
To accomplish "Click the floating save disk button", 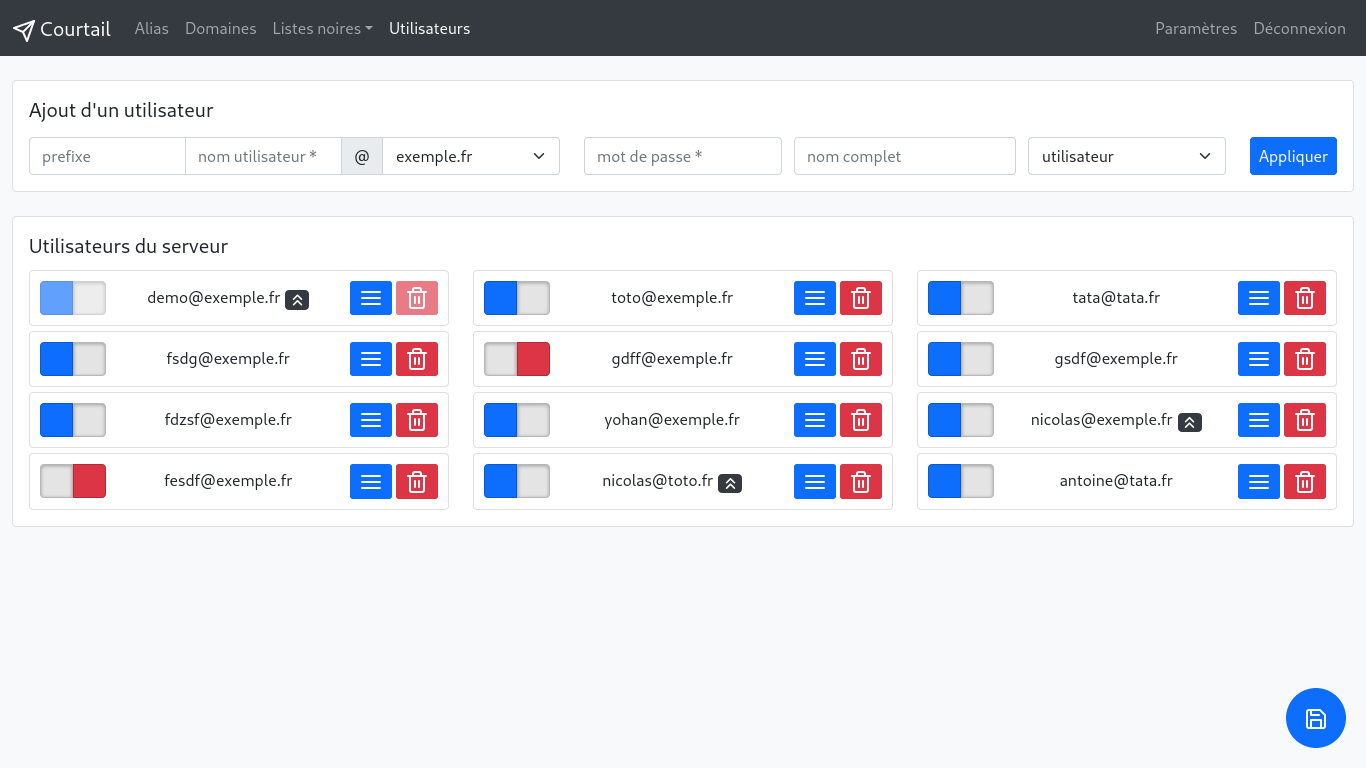I will coord(1316,718).
